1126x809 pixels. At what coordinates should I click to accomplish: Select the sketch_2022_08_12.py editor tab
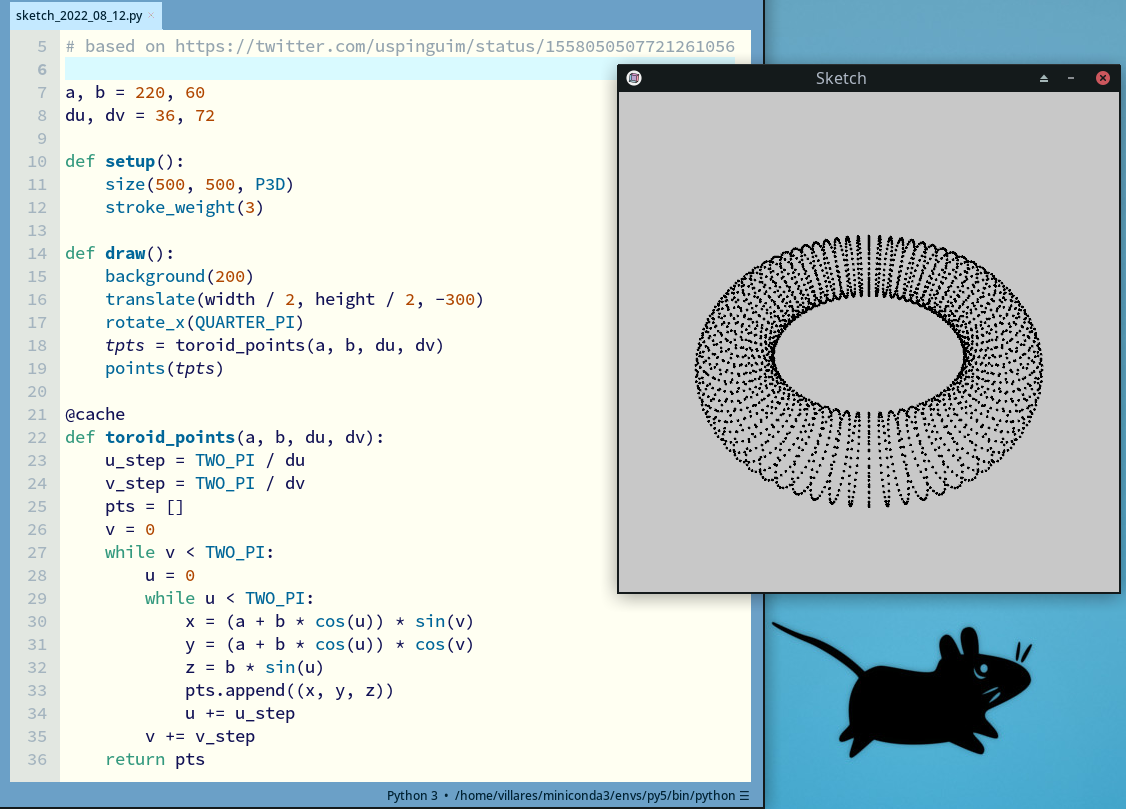(78, 16)
